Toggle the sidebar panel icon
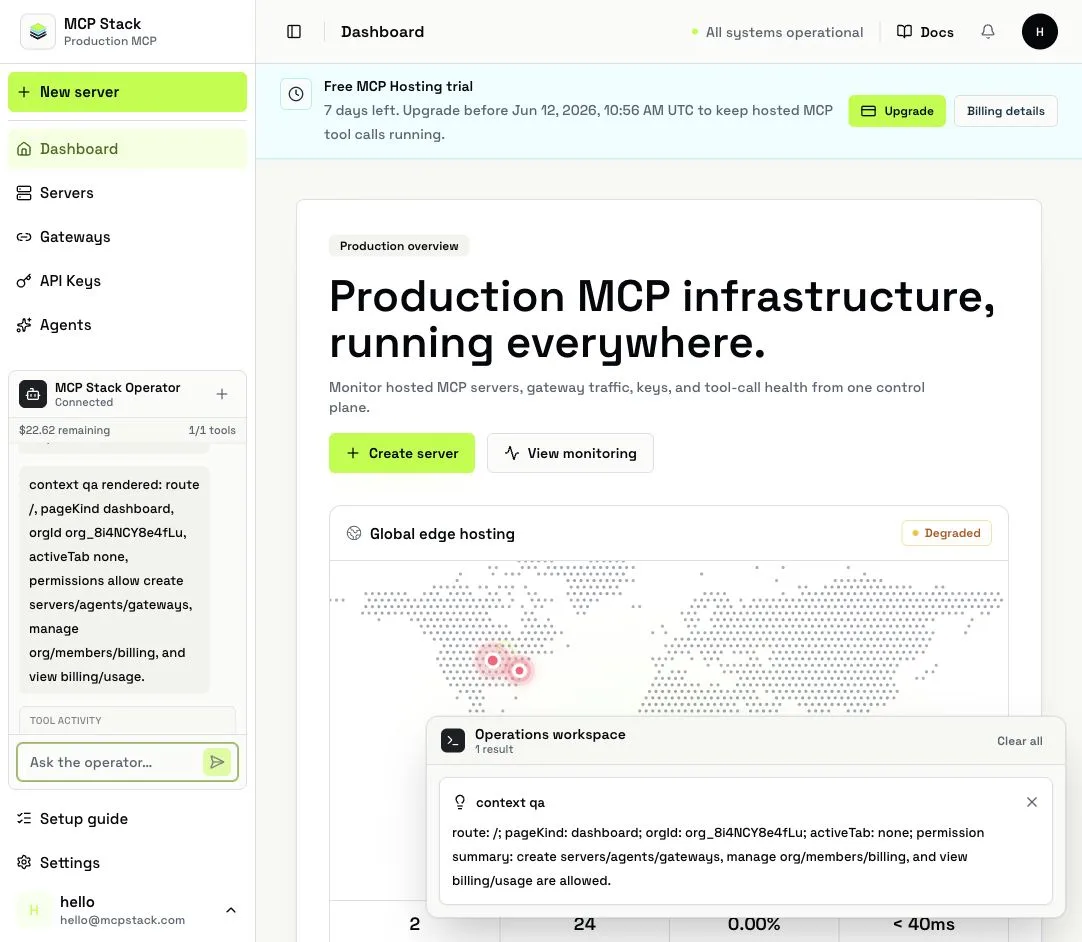Image resolution: width=1082 pixels, height=942 pixels. point(294,32)
